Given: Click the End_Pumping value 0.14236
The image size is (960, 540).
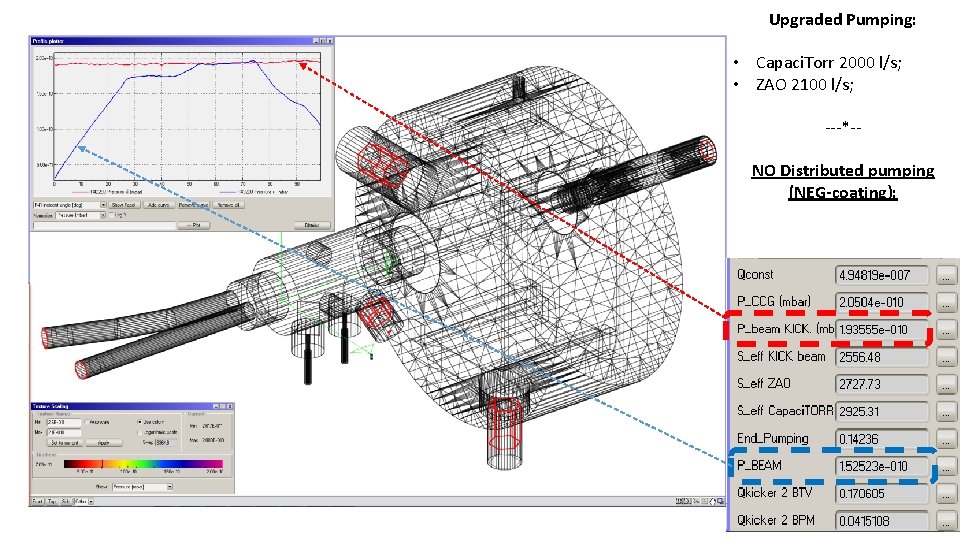Looking at the screenshot, I should click(x=882, y=439).
